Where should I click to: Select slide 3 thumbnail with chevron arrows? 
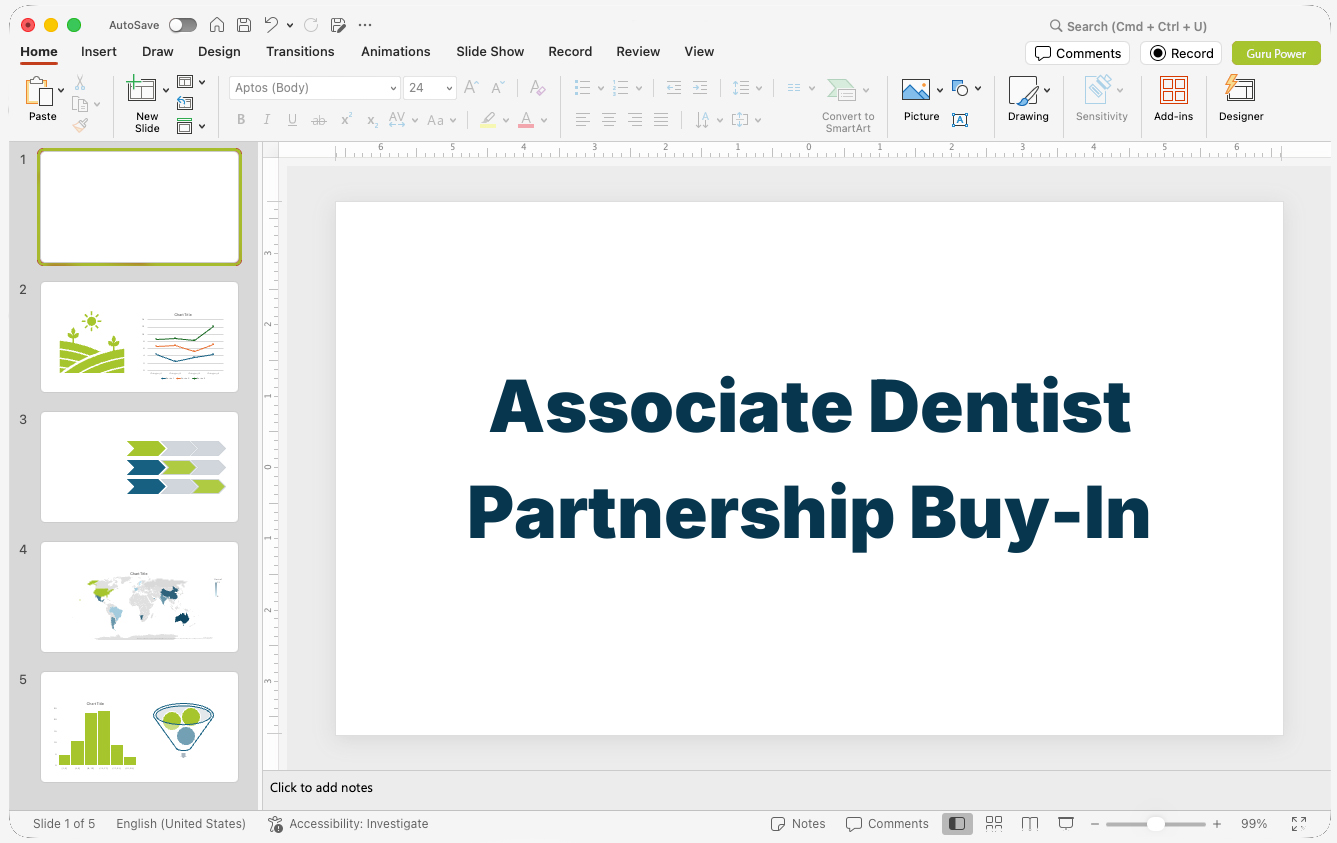pyautogui.click(x=139, y=467)
